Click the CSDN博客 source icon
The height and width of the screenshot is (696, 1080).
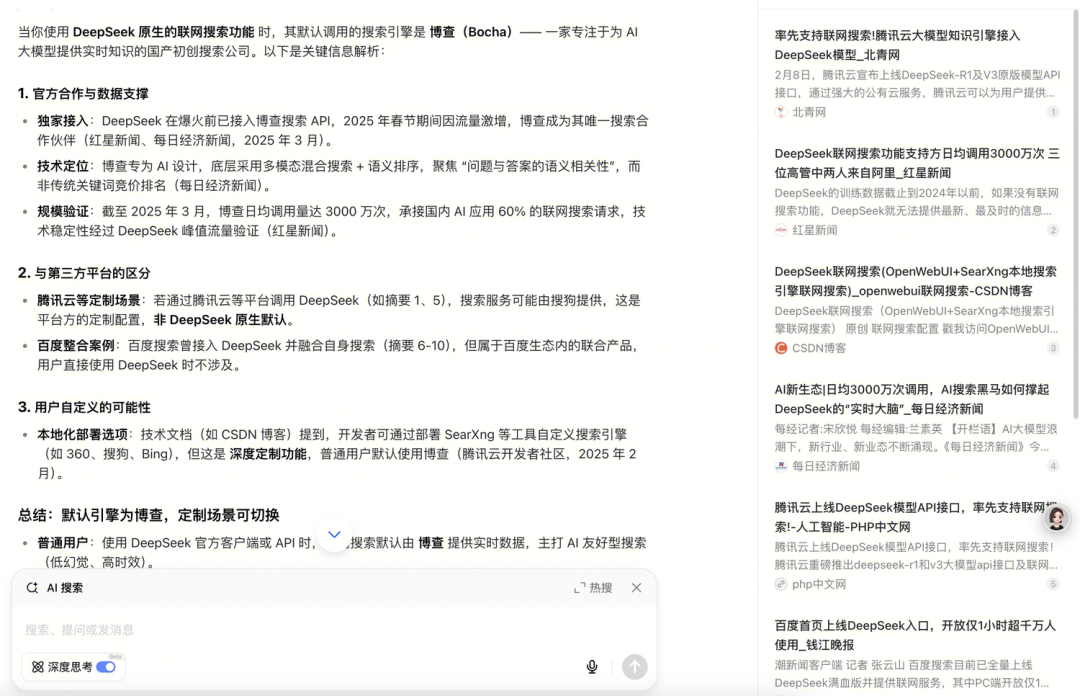780,348
